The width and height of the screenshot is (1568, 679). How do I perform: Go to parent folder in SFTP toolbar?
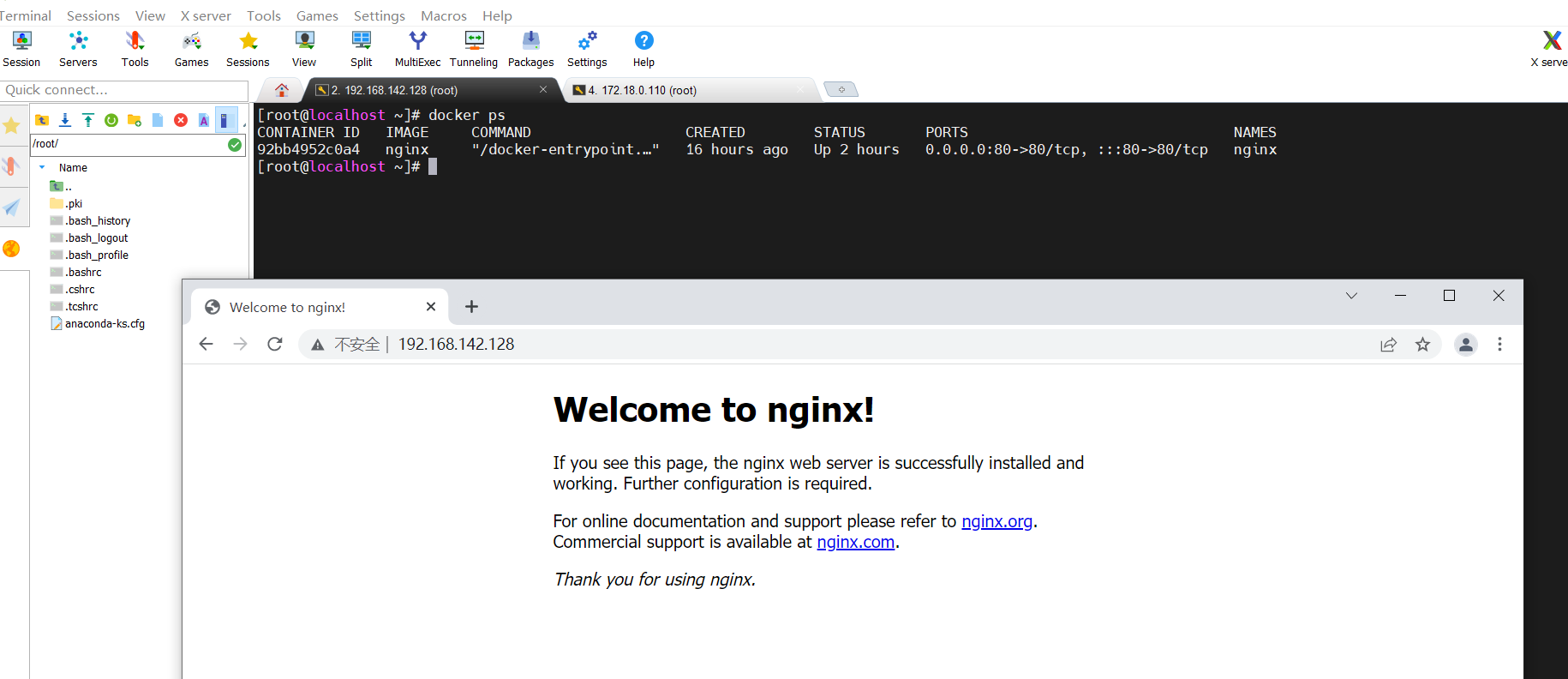coord(41,120)
